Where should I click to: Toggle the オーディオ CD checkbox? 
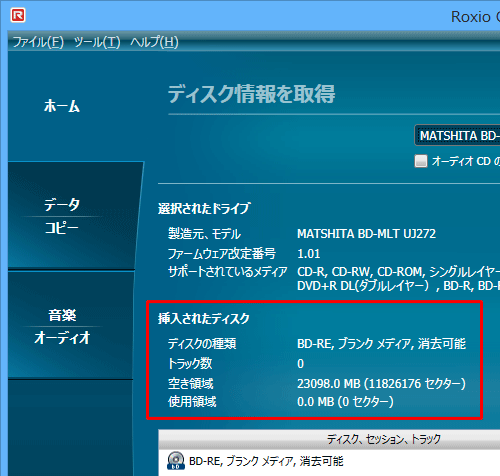421,161
